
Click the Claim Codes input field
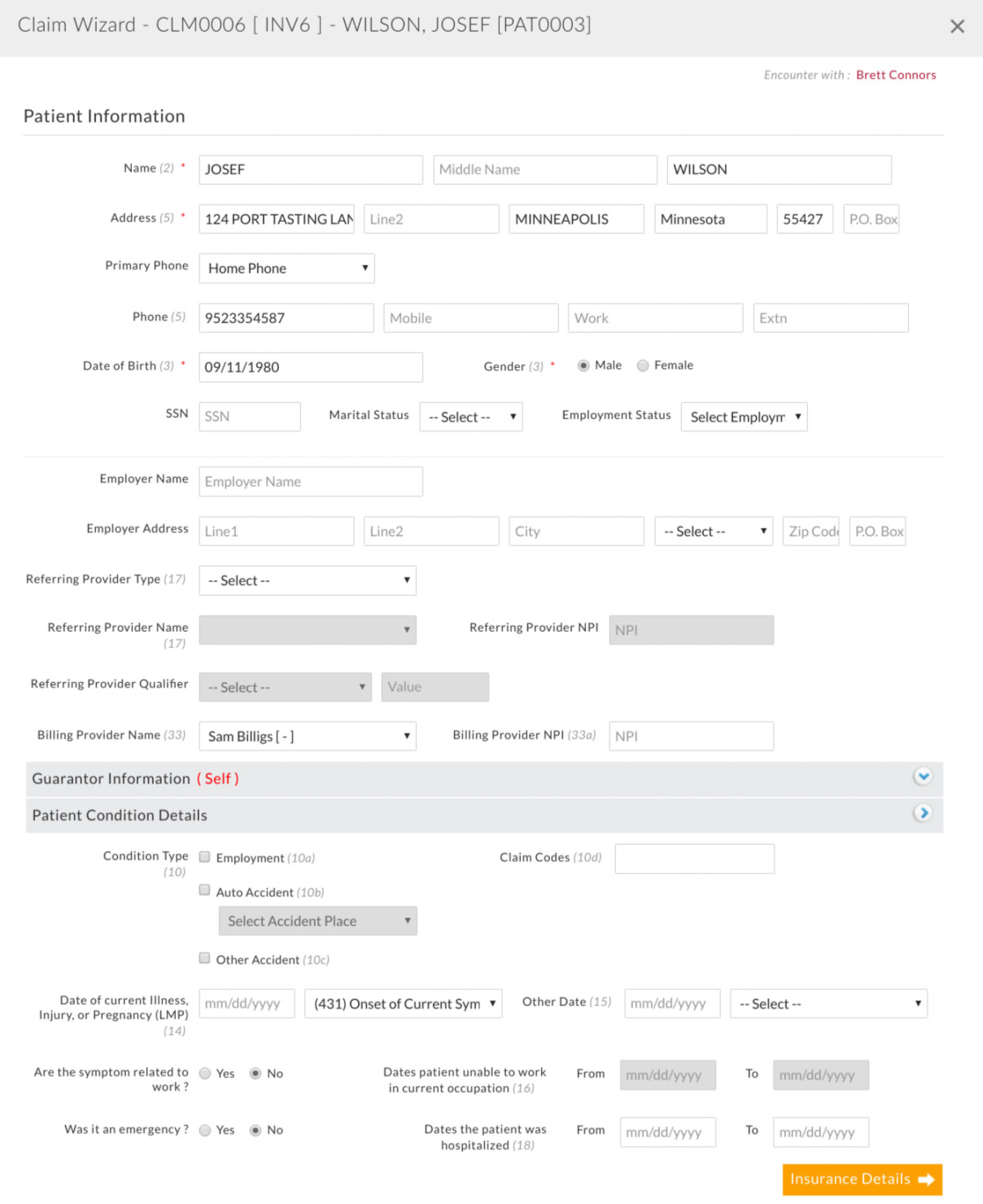[694, 859]
